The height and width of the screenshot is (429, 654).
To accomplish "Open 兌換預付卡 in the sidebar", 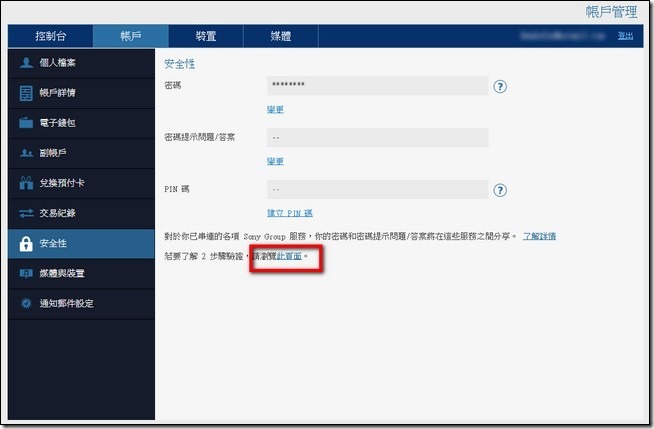I will [81, 183].
